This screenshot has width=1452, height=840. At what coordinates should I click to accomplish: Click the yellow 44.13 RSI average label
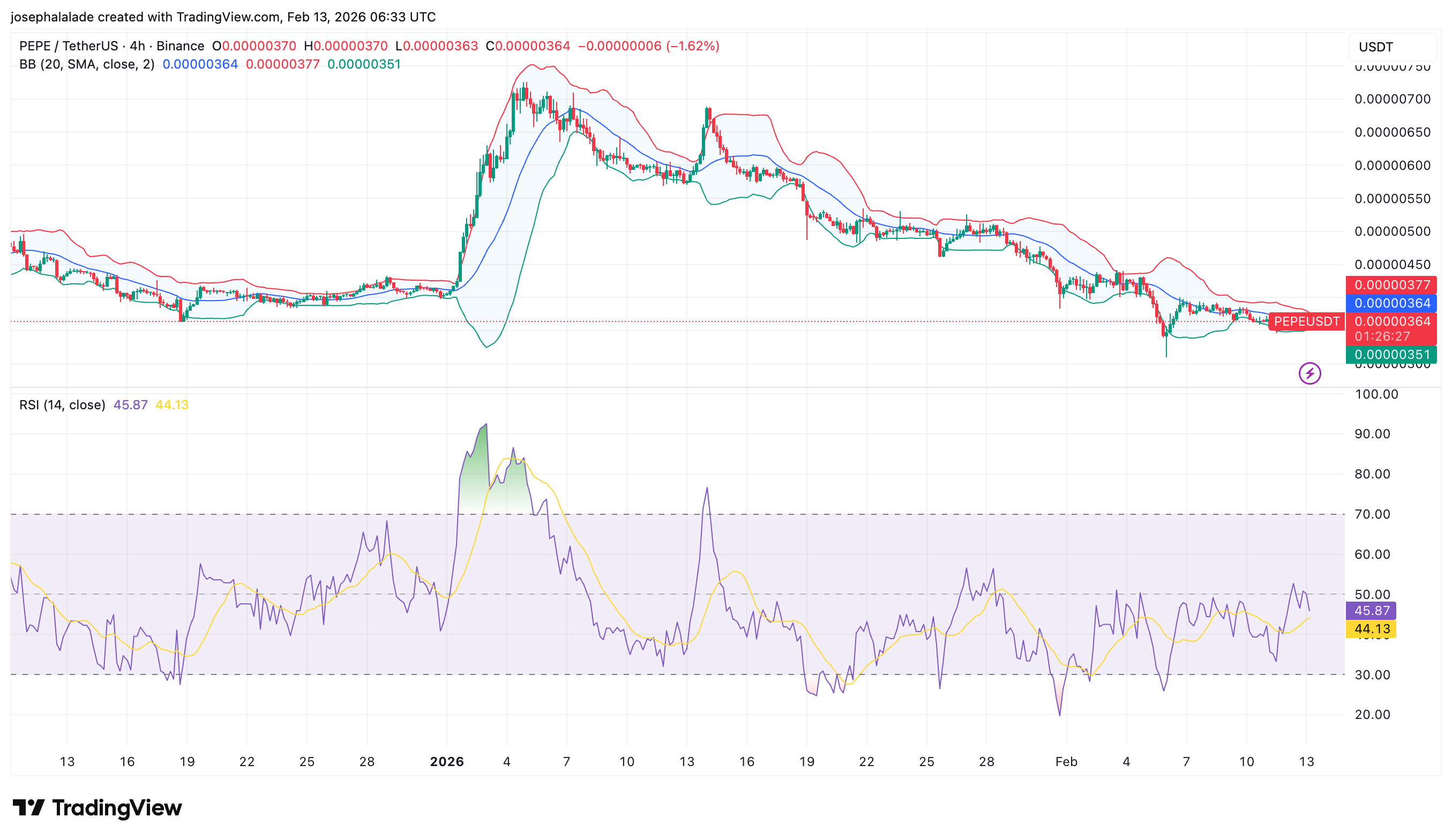coord(1371,628)
